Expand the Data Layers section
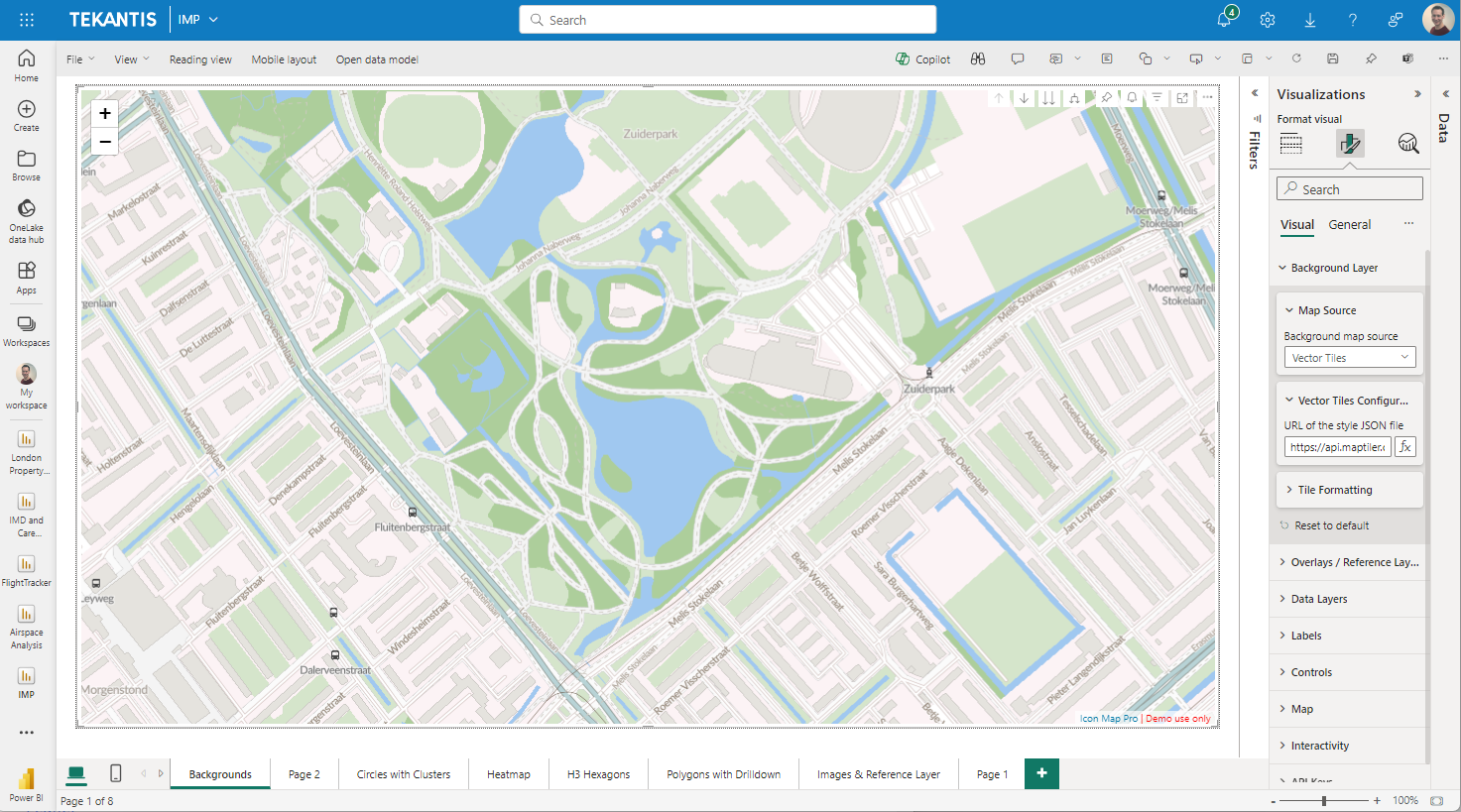 click(1318, 599)
